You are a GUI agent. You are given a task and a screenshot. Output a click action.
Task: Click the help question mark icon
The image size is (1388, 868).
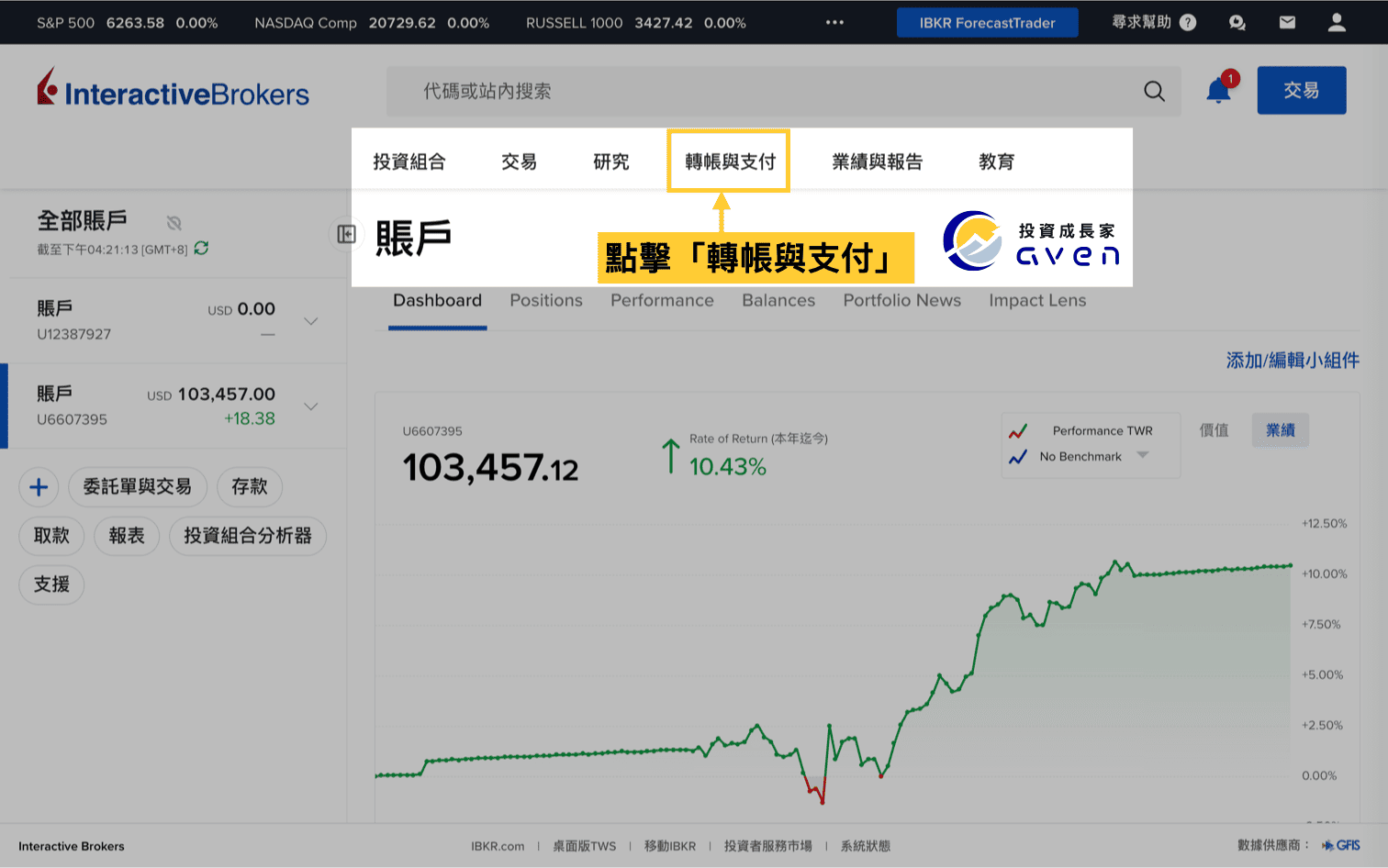(x=1188, y=22)
